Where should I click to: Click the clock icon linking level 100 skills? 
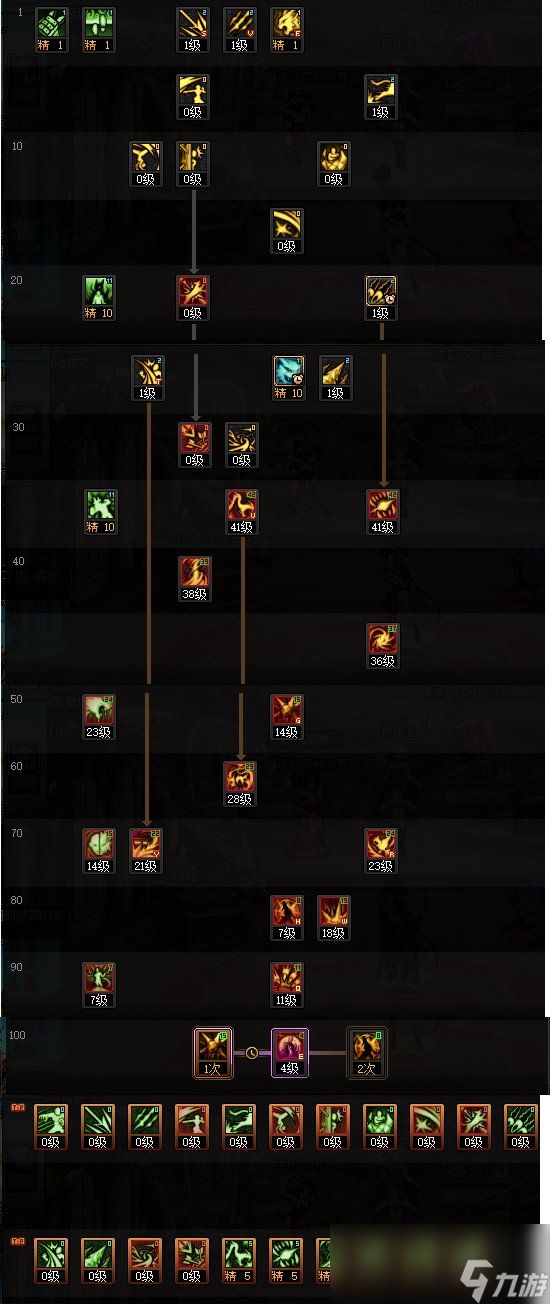coord(252,1053)
